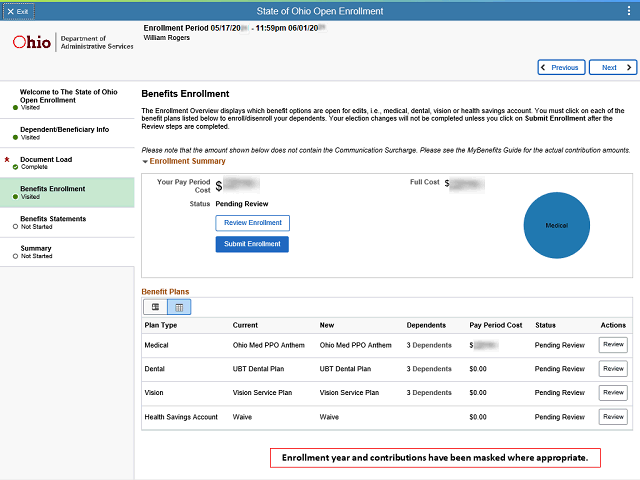Go to the Previous step
The height and width of the screenshot is (480, 640).
561,67
